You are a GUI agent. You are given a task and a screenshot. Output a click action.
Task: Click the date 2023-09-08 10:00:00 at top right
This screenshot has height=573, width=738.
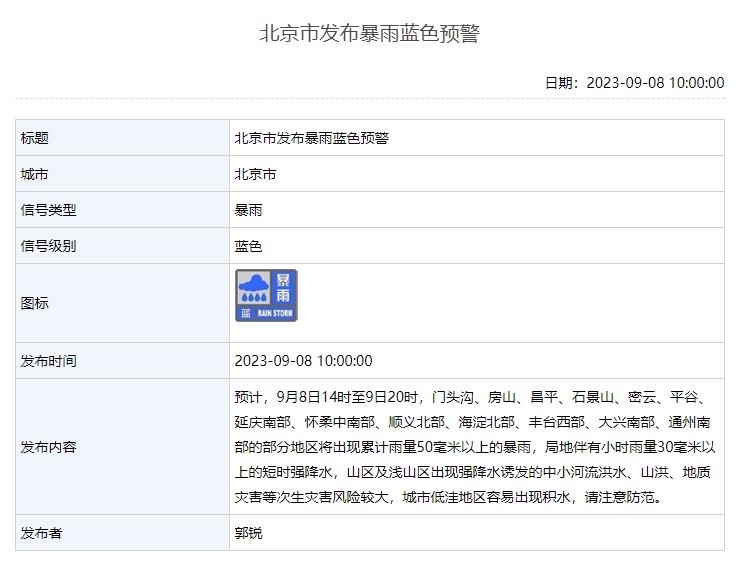[654, 82]
